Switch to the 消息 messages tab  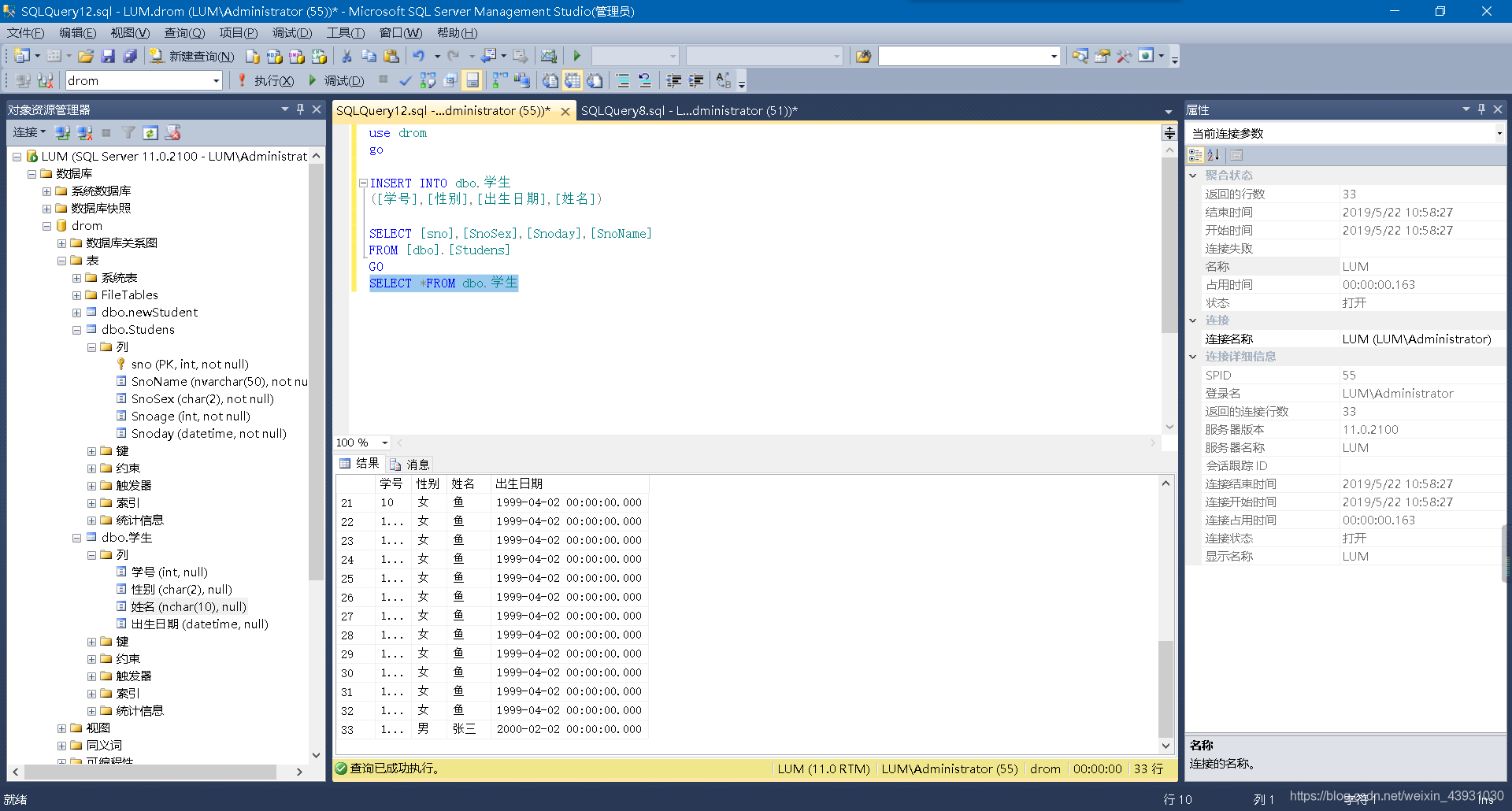coord(409,465)
